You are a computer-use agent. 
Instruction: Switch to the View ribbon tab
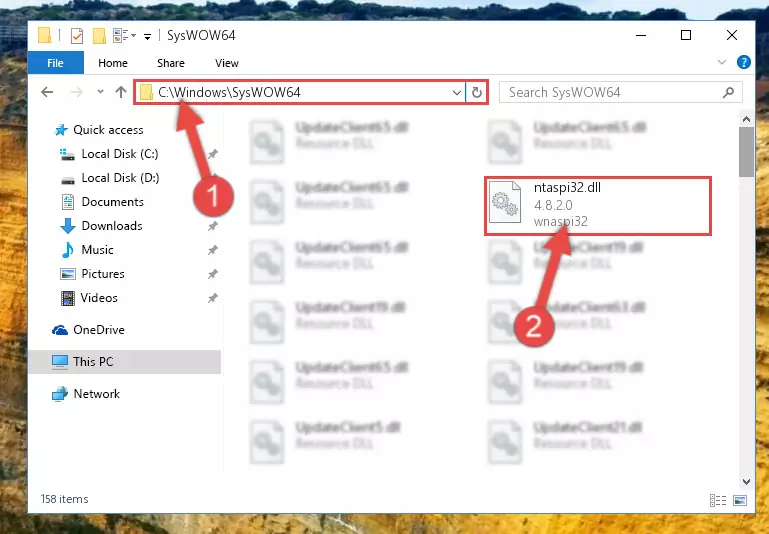[227, 63]
